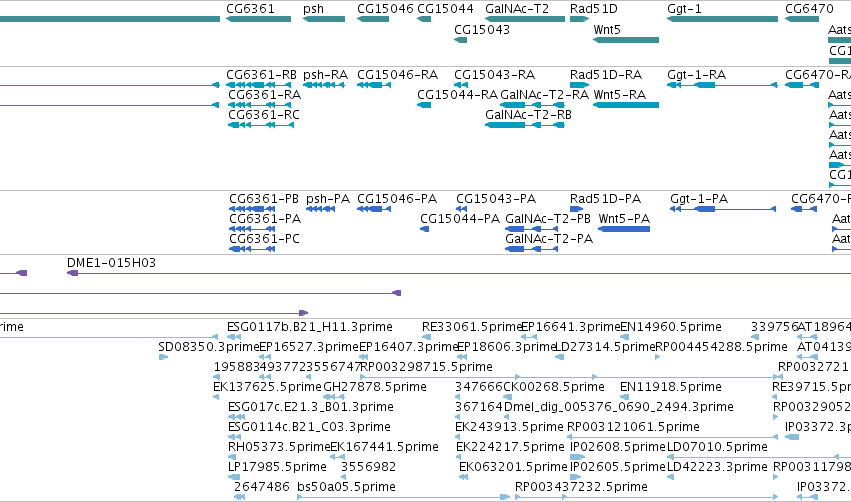The image size is (851, 502).
Task: Click EST ESG0117b.B21_H11.3prime
Action: pyautogui.click(x=309, y=327)
